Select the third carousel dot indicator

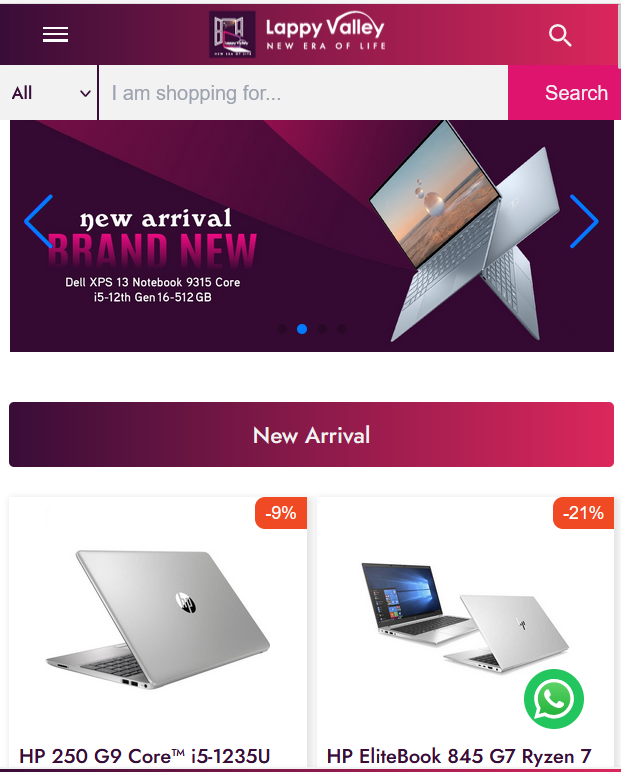coord(322,329)
